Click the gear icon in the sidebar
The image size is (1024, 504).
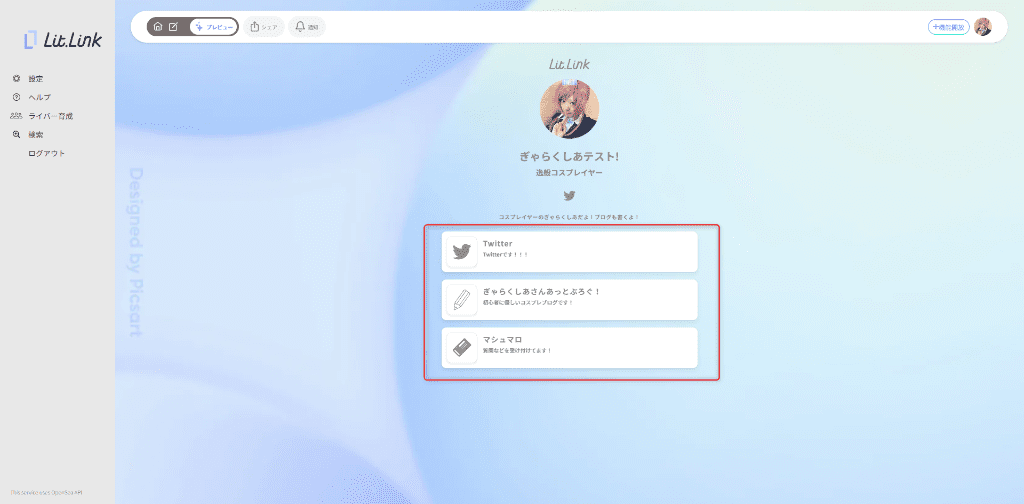(x=16, y=78)
